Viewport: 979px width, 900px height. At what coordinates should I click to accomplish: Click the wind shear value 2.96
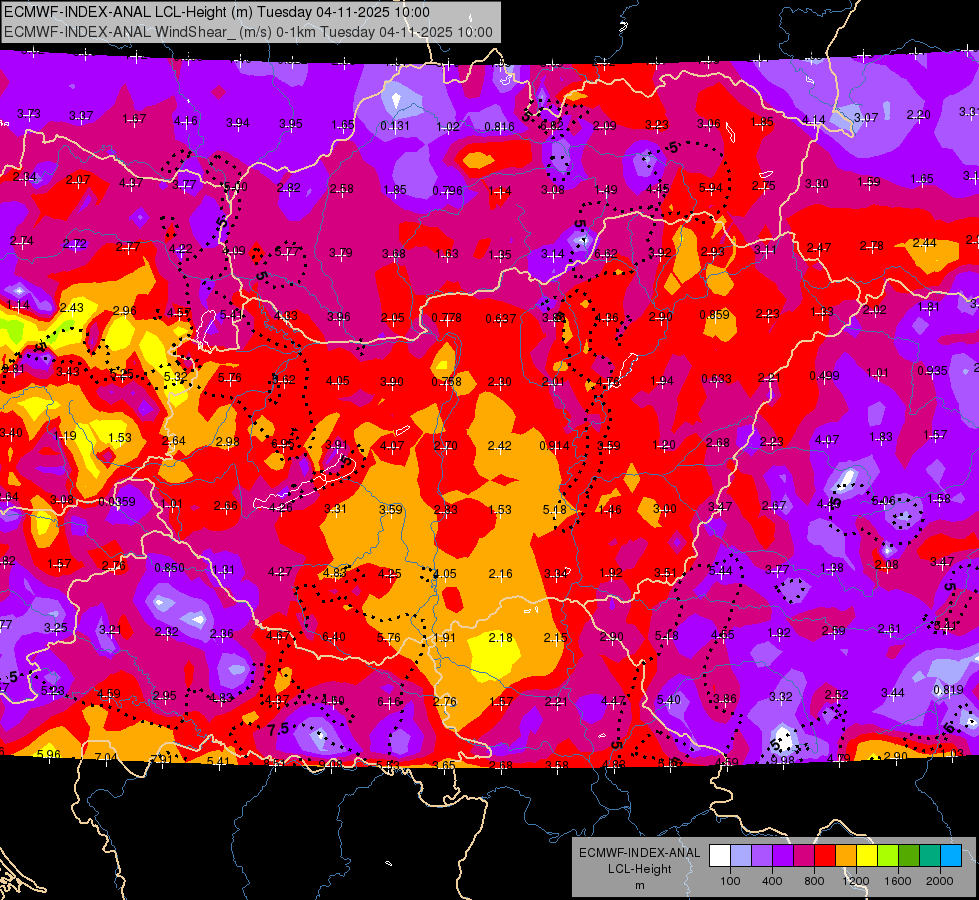coord(125,310)
